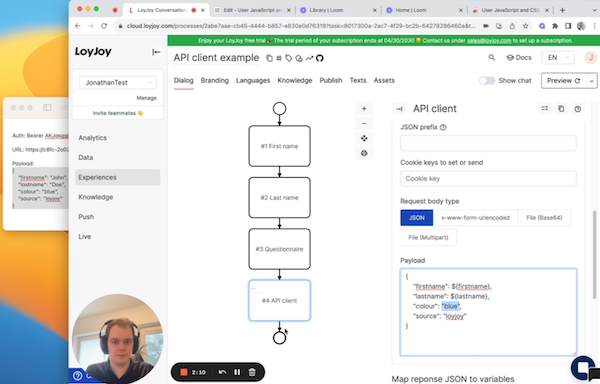Zoom out the flow with the minus button
Image resolution: width=600 pixels, height=384 pixels.
[x=364, y=123]
